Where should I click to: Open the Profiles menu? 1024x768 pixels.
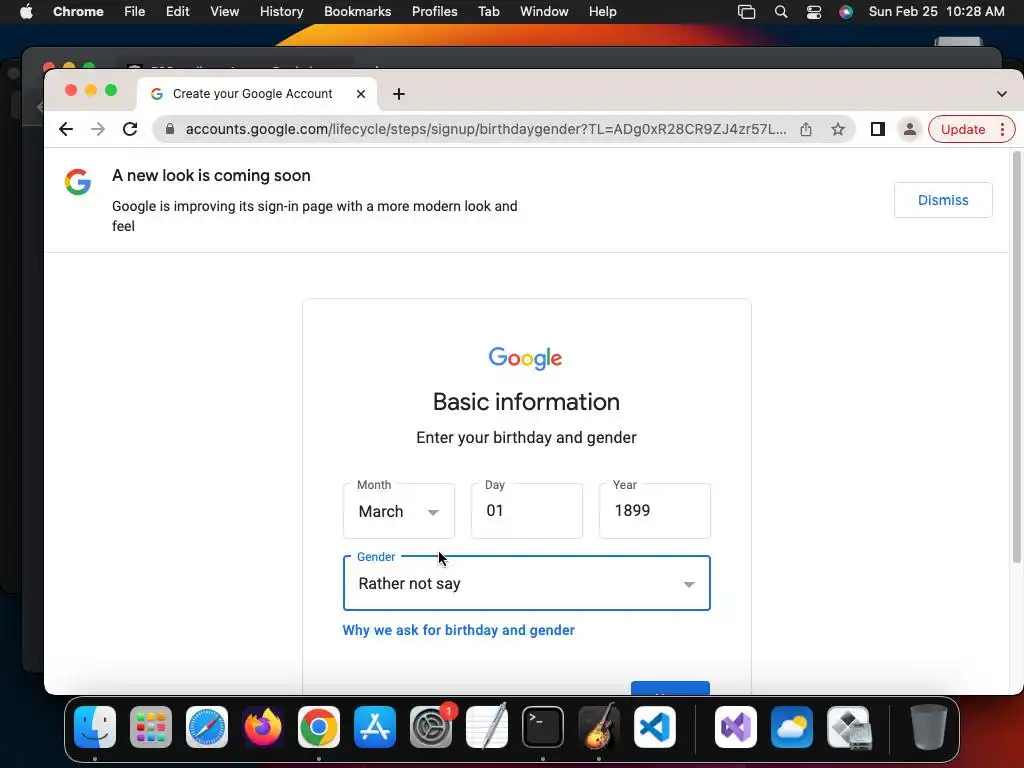pos(434,12)
